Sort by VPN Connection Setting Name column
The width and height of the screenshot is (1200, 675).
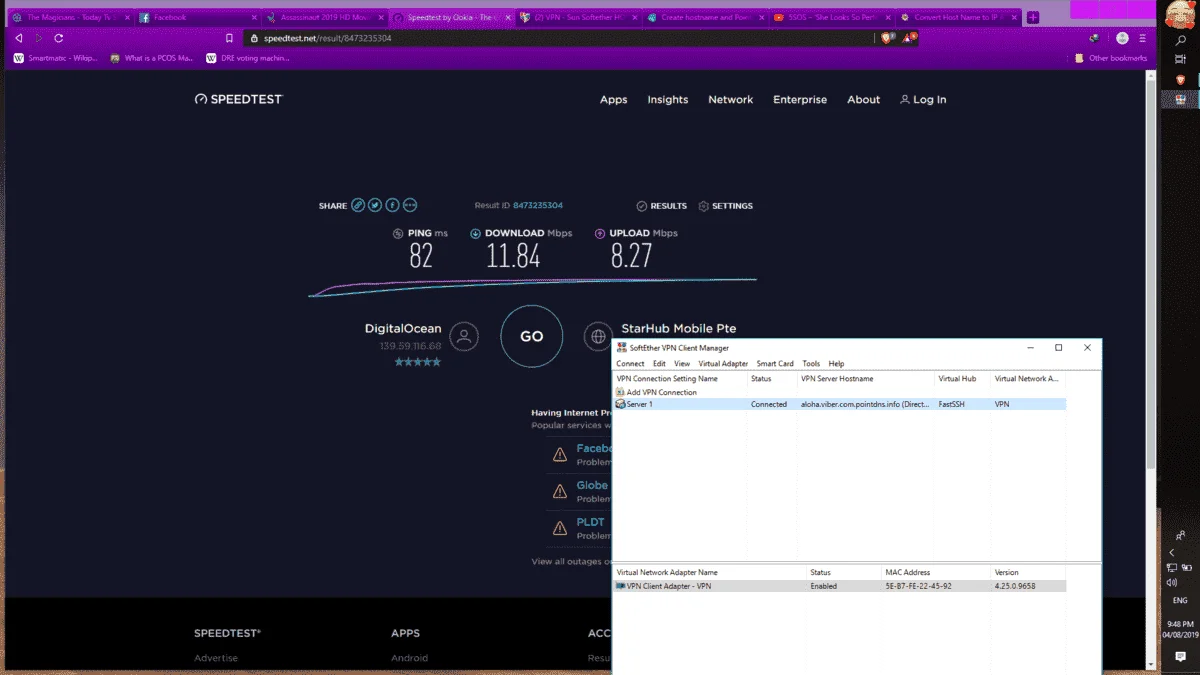point(679,379)
